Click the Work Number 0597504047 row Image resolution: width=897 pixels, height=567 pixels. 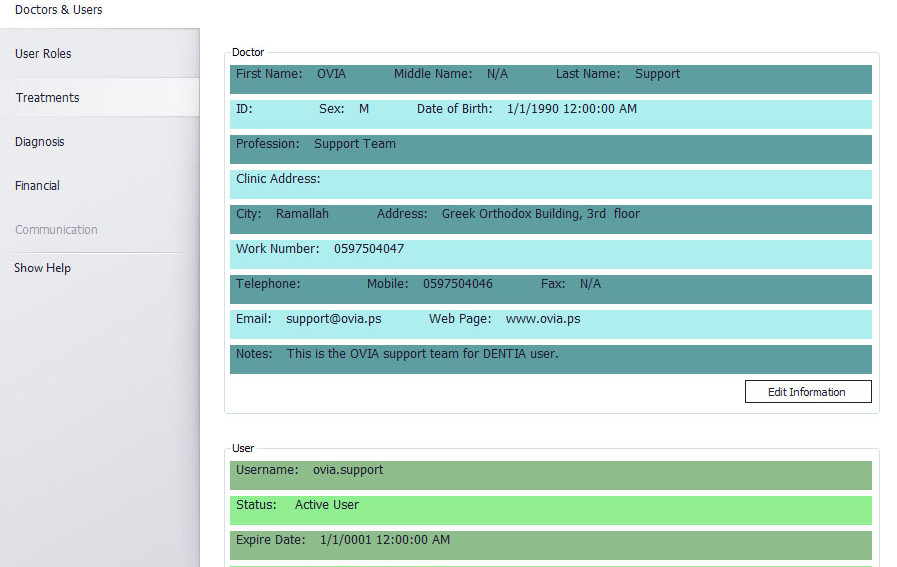pos(550,250)
